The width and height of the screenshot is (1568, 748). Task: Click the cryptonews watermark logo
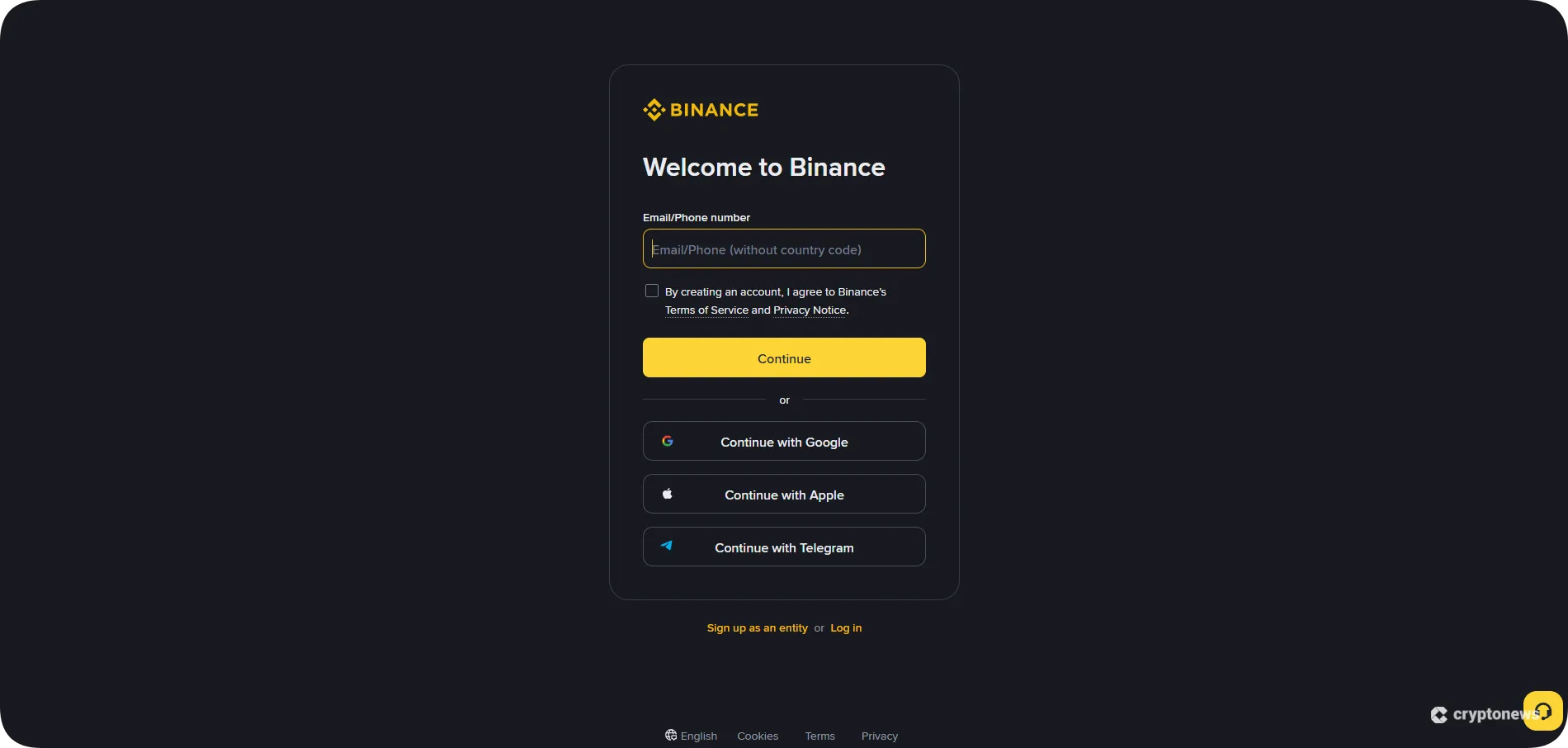pyautogui.click(x=1440, y=715)
